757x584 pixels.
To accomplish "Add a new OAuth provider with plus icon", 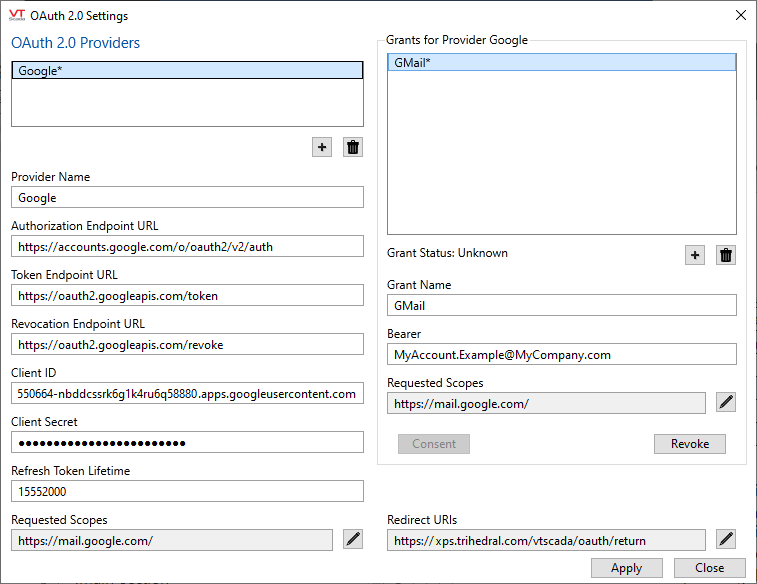I will pyautogui.click(x=322, y=147).
